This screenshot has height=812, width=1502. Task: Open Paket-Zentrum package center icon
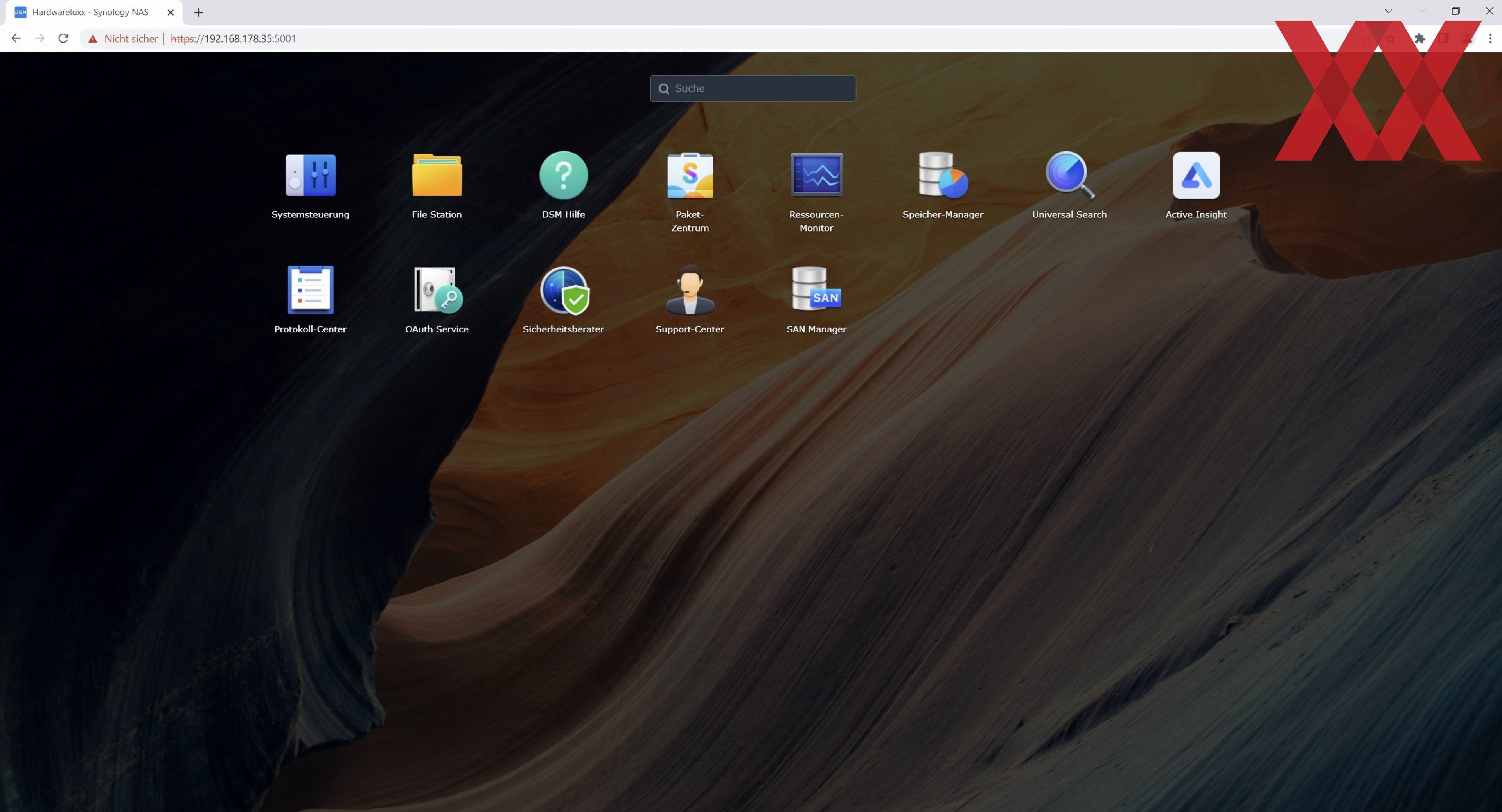(x=690, y=175)
